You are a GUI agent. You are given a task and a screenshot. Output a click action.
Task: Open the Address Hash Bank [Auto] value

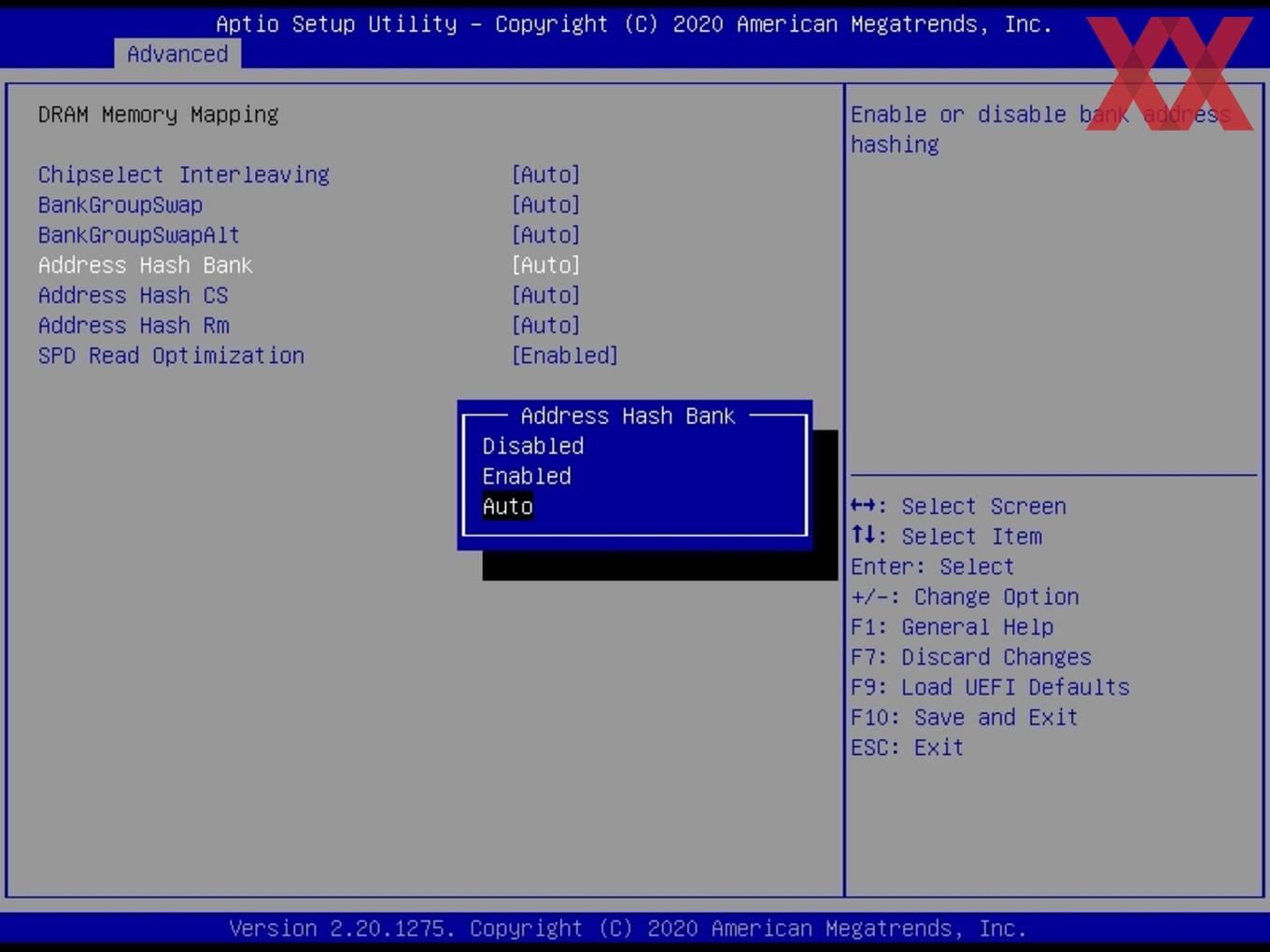pyautogui.click(x=546, y=265)
